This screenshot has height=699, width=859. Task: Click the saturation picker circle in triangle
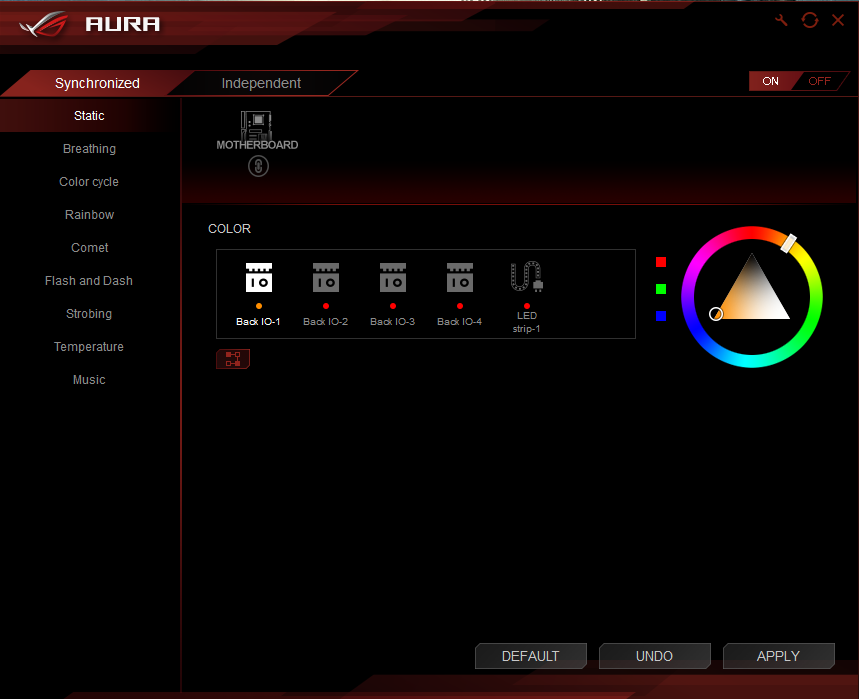tap(715, 313)
